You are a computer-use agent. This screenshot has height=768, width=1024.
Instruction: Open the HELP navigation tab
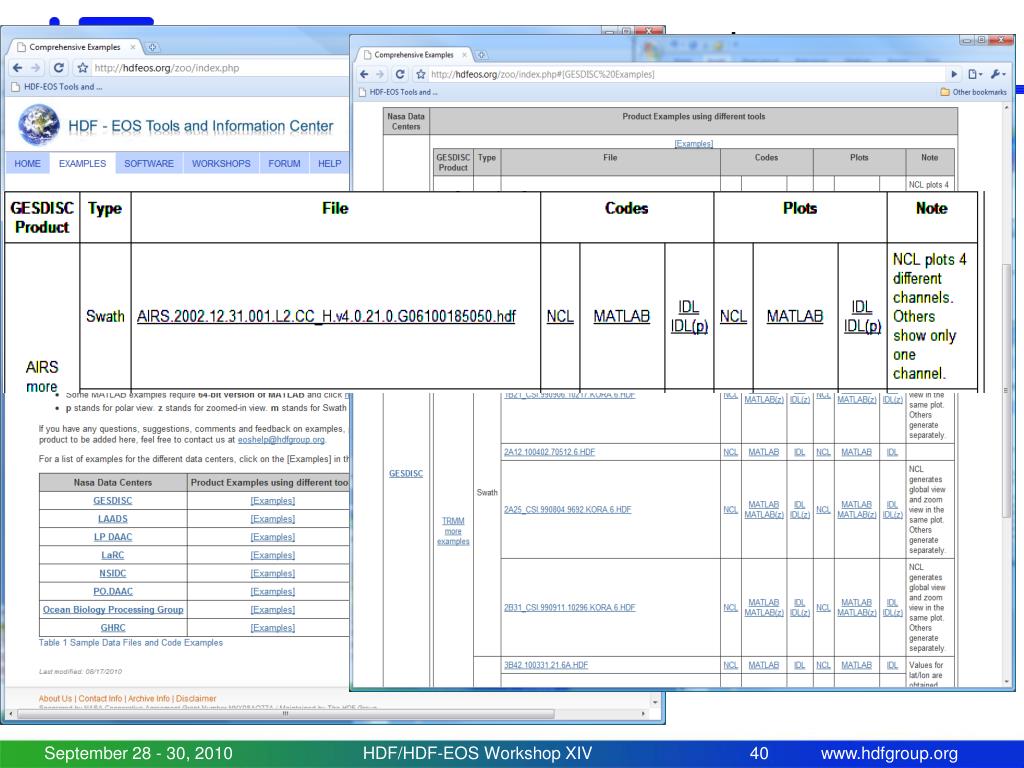pos(330,163)
